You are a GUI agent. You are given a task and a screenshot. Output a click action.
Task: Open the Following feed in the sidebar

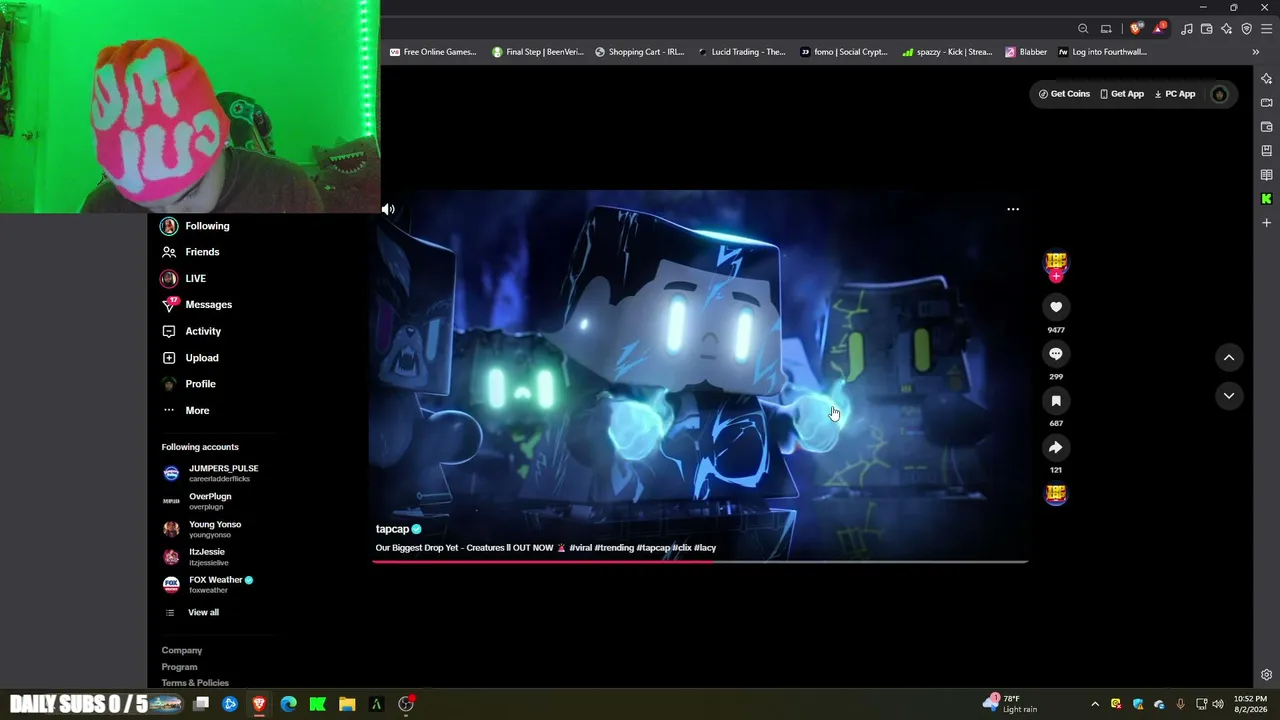207,226
